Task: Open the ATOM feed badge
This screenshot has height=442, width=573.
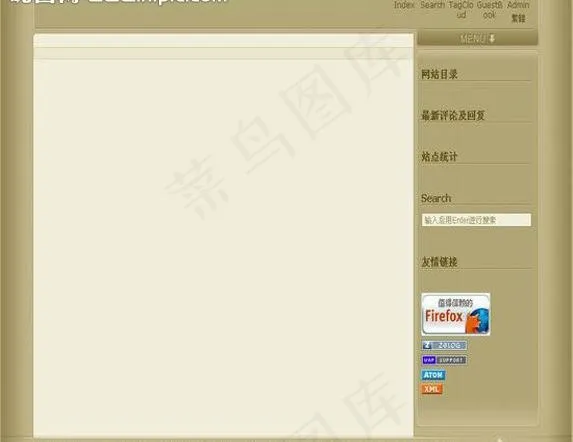Action: click(x=433, y=375)
